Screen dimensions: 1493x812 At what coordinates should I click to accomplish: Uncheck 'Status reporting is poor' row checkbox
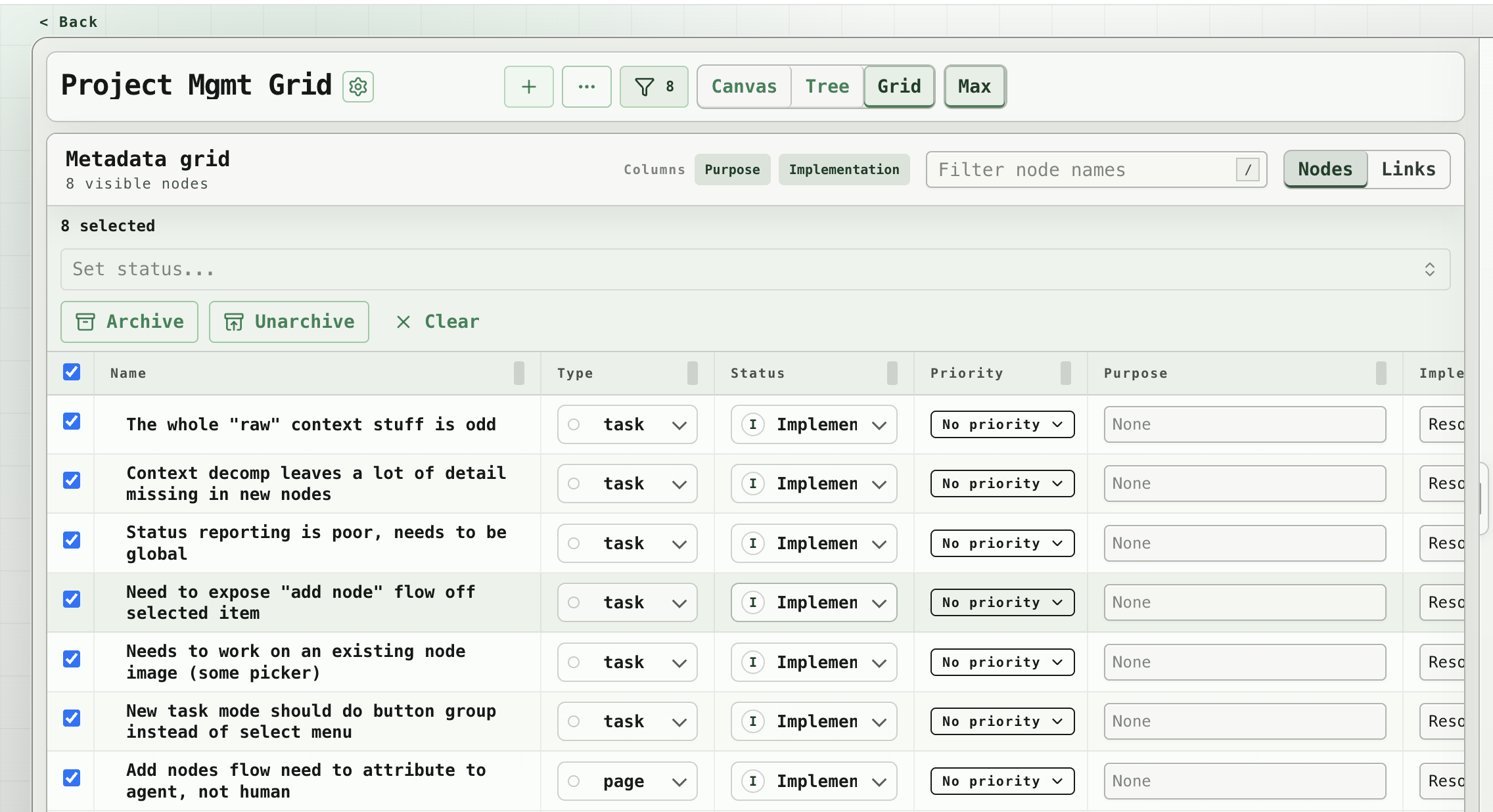pyautogui.click(x=72, y=540)
